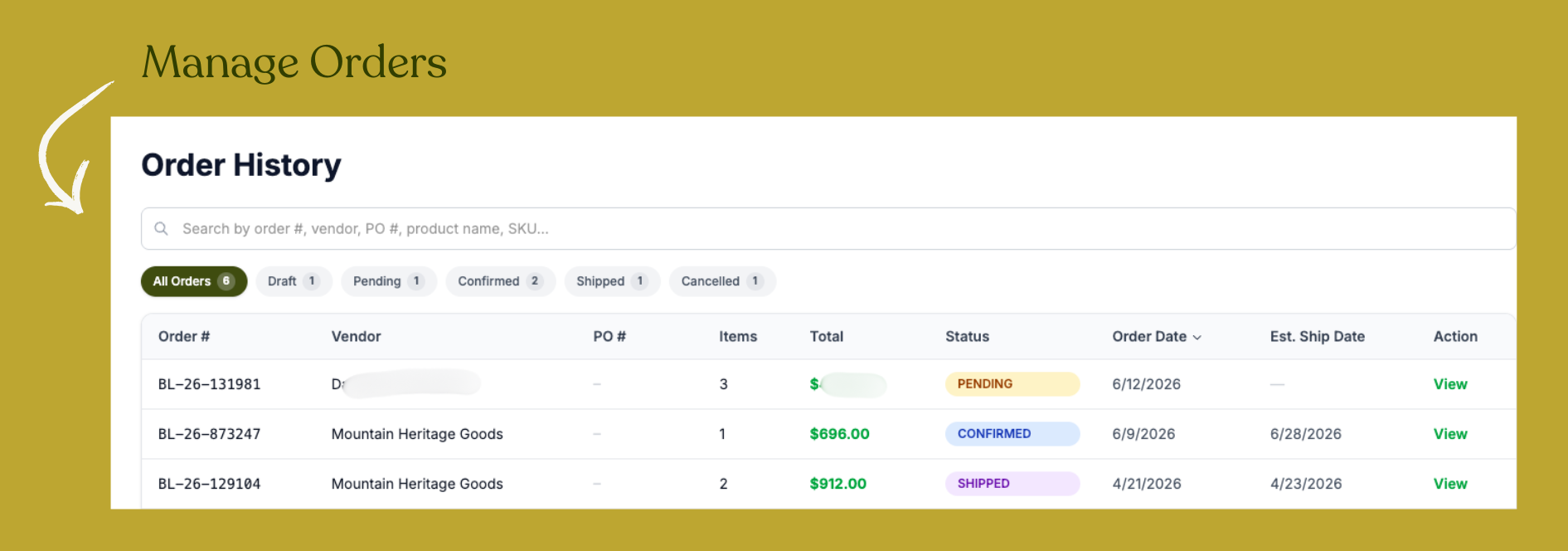The height and width of the screenshot is (551, 1568).
Task: Click order date 6/12/2026
Action: tap(1146, 384)
